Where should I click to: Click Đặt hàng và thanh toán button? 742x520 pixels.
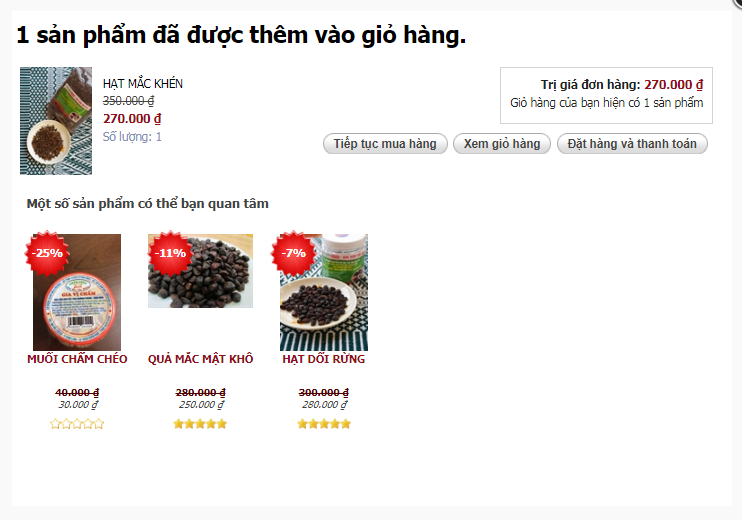(x=632, y=143)
